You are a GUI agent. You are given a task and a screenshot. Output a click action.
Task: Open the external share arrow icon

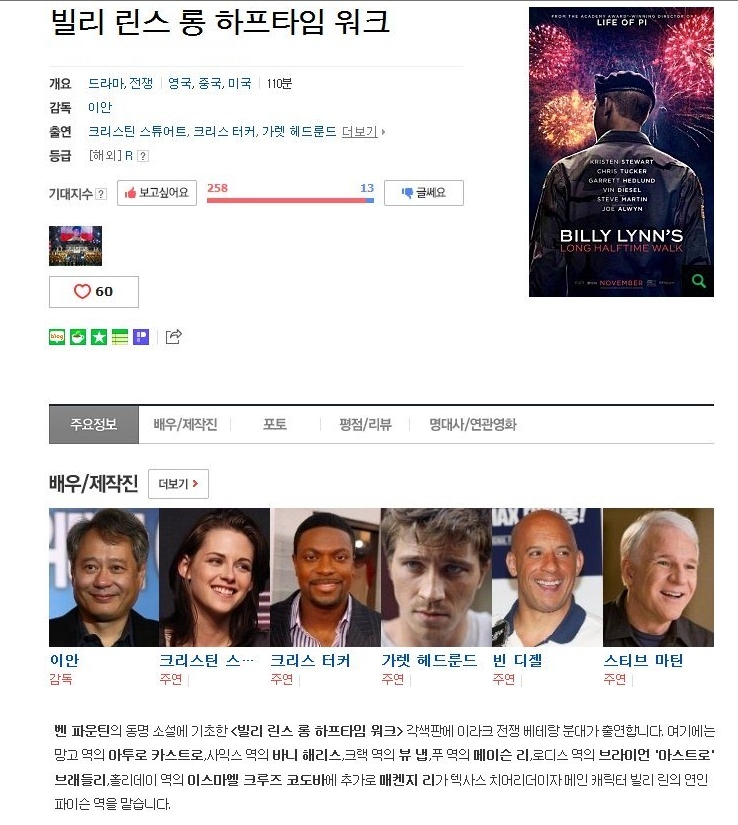pyautogui.click(x=174, y=336)
